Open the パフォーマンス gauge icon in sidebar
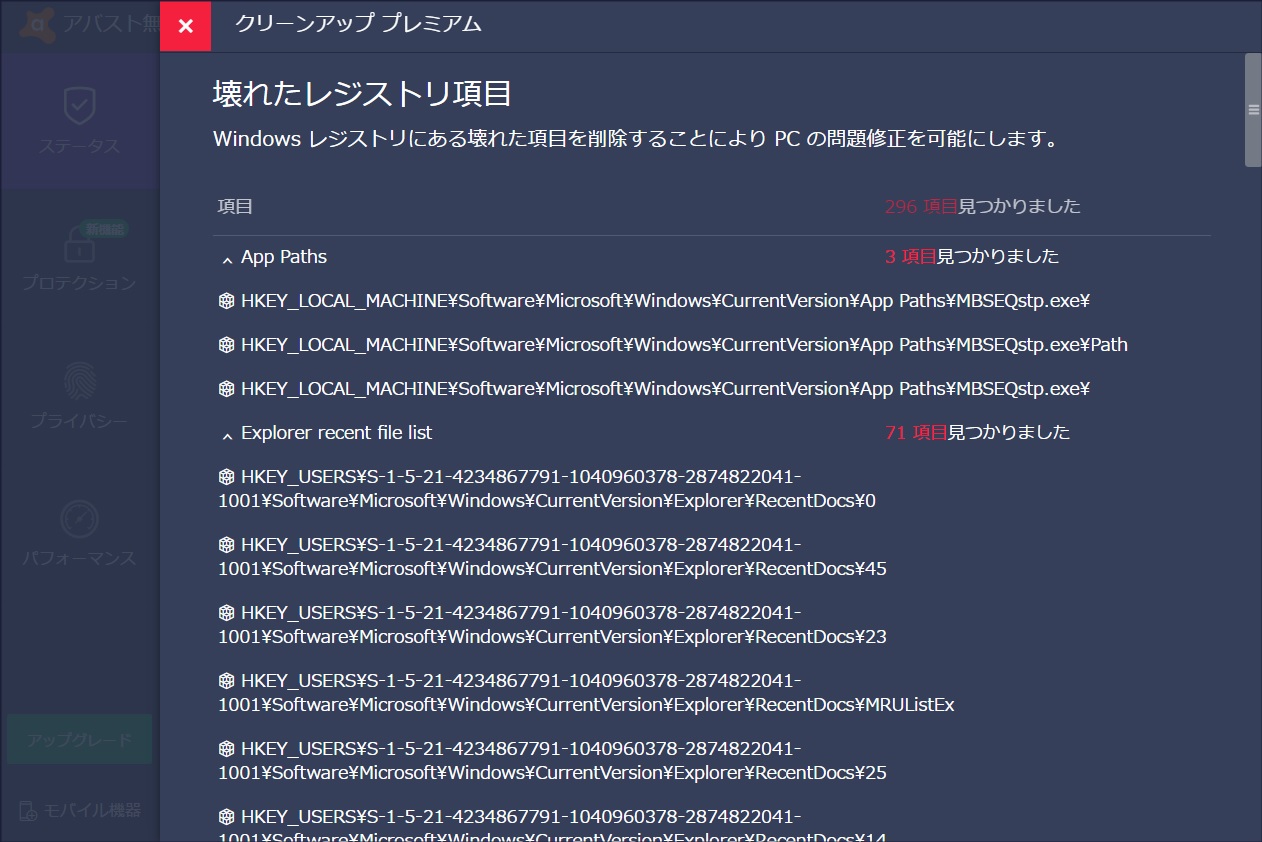1262x842 pixels. [x=79, y=519]
